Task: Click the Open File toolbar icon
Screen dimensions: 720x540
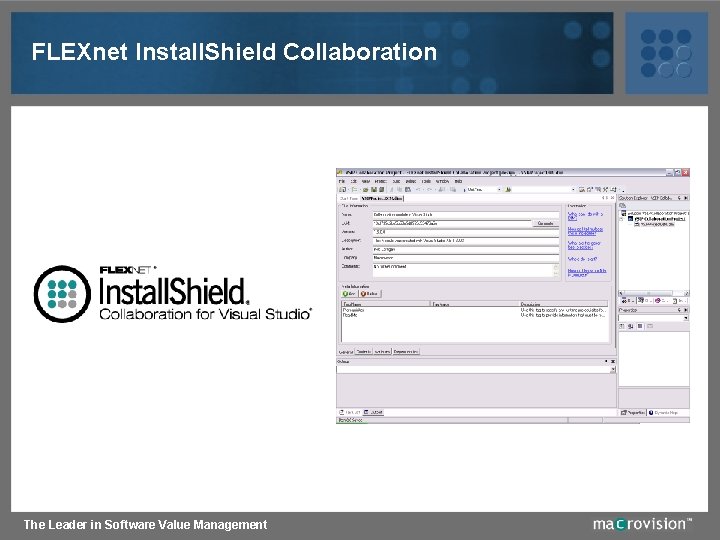Action: coord(366,190)
